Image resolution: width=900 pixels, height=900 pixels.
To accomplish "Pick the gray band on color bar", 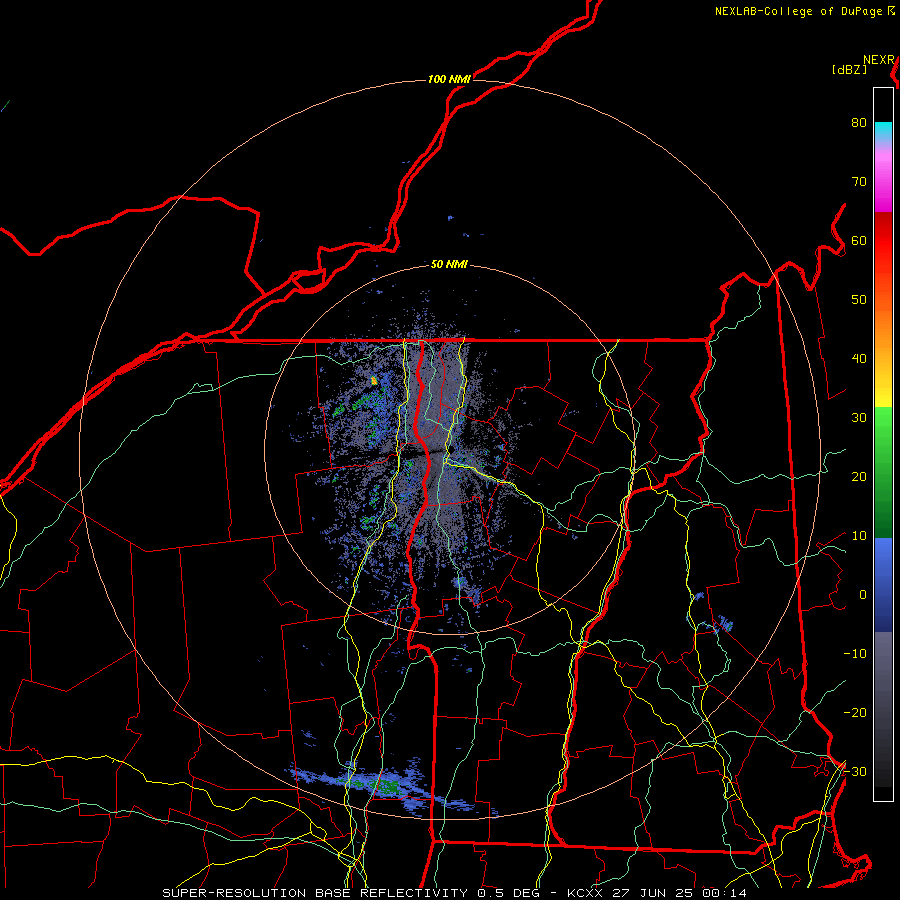I will [x=883, y=709].
